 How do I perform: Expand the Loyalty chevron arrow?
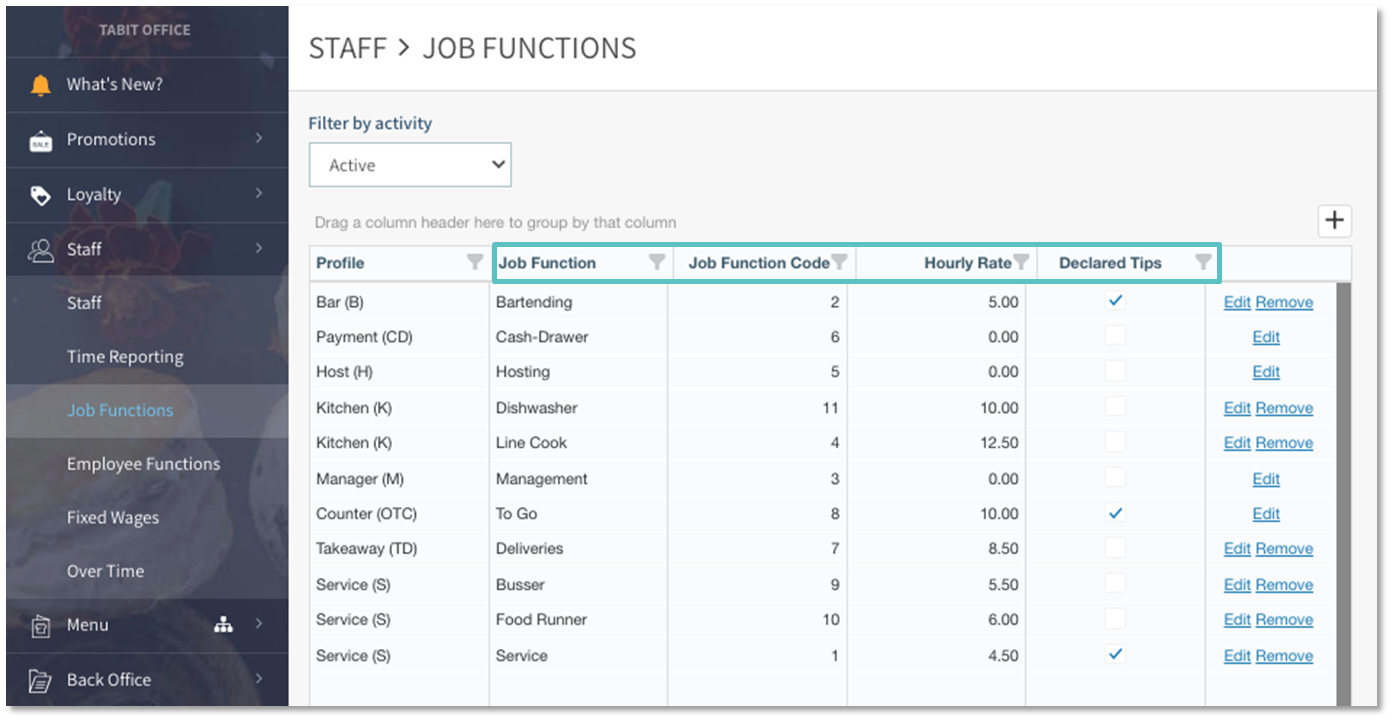[259, 193]
